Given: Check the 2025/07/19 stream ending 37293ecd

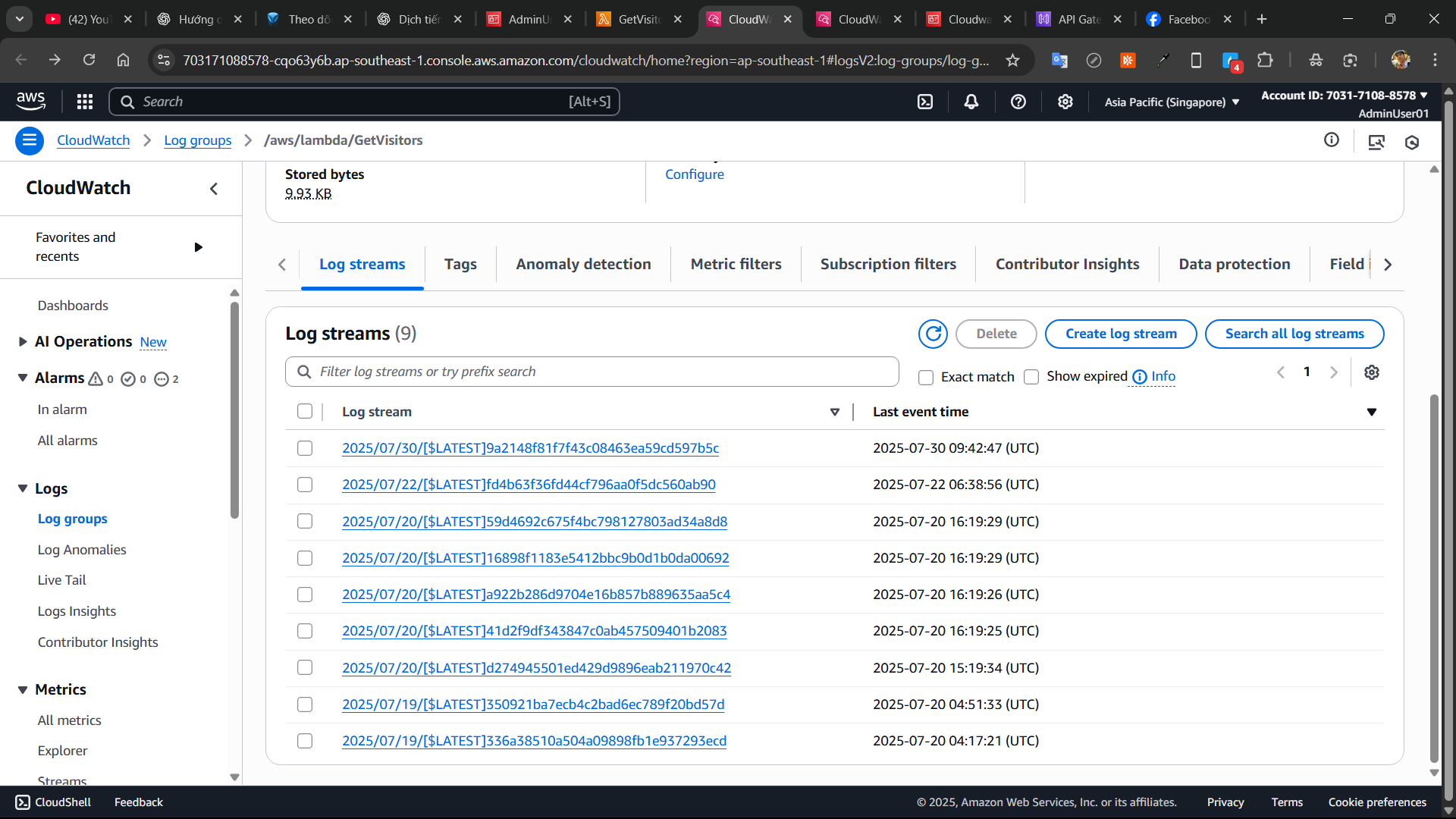Looking at the screenshot, I should click(305, 741).
